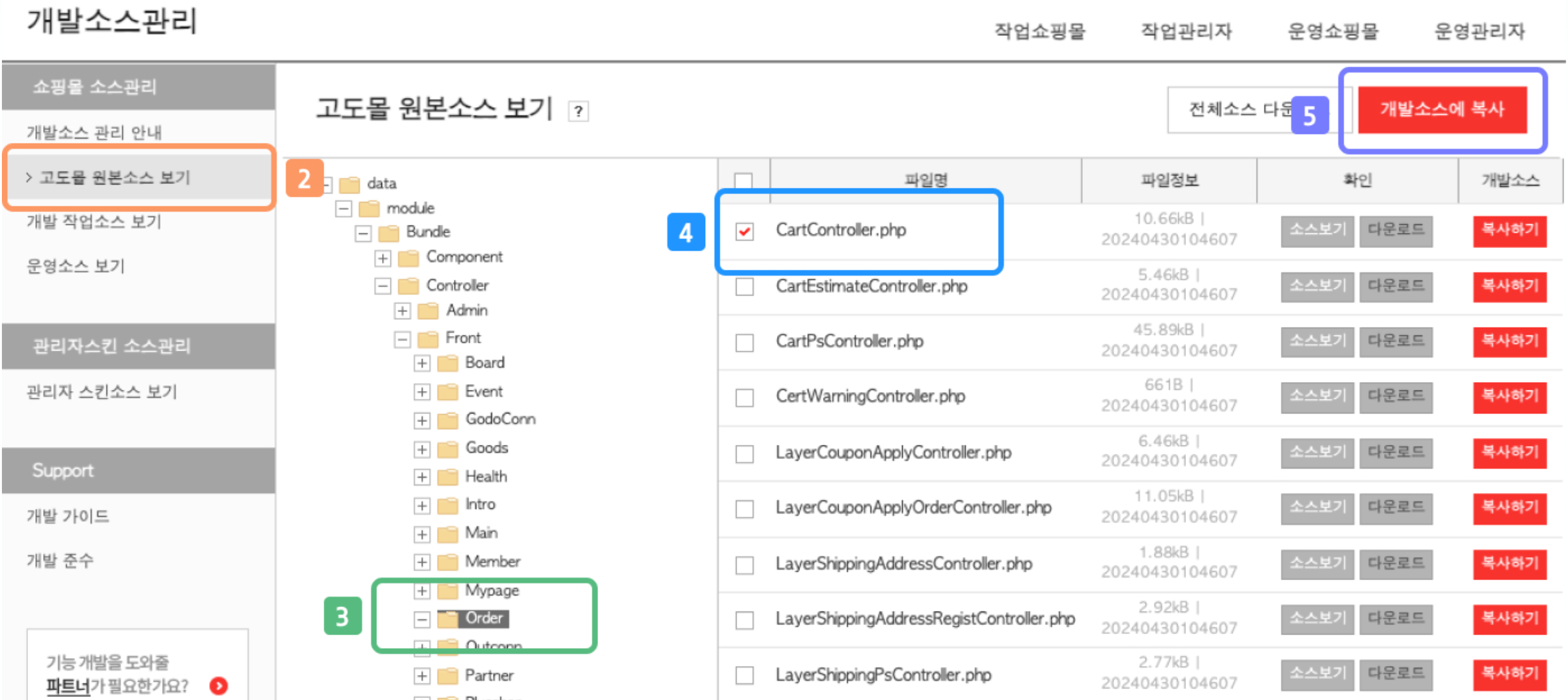Expand the Board folder node

(x=421, y=363)
